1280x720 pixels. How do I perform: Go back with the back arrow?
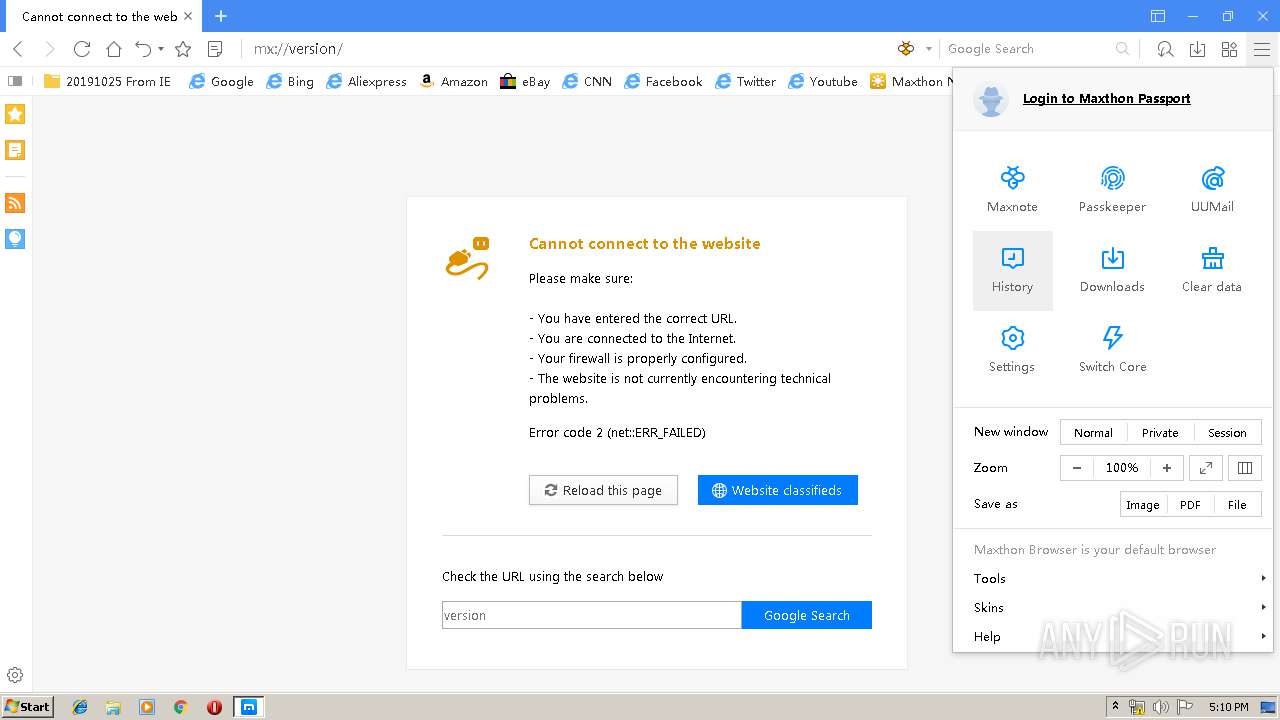pos(18,48)
